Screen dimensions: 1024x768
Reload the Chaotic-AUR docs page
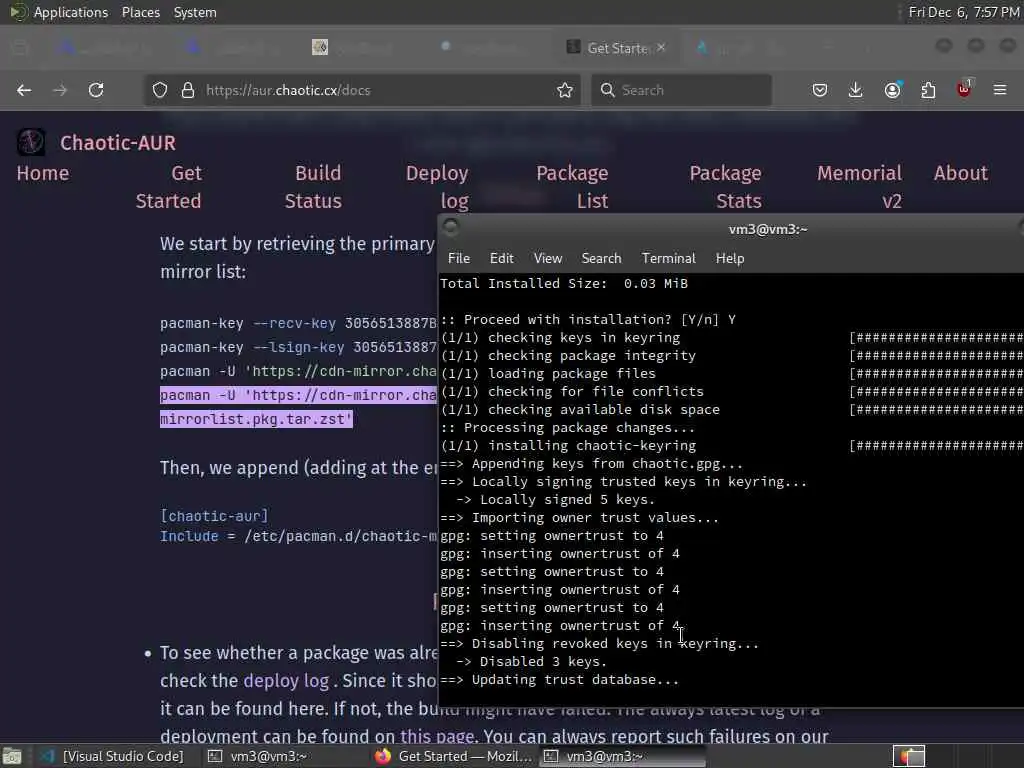[96, 90]
